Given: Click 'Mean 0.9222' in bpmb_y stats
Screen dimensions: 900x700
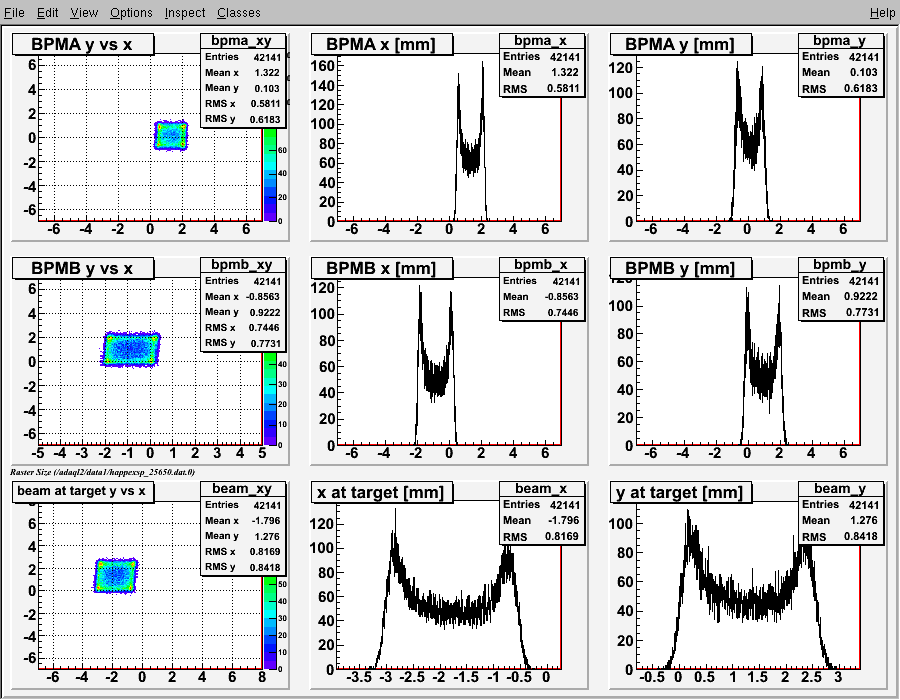Looking at the screenshot, I should [x=840, y=296].
